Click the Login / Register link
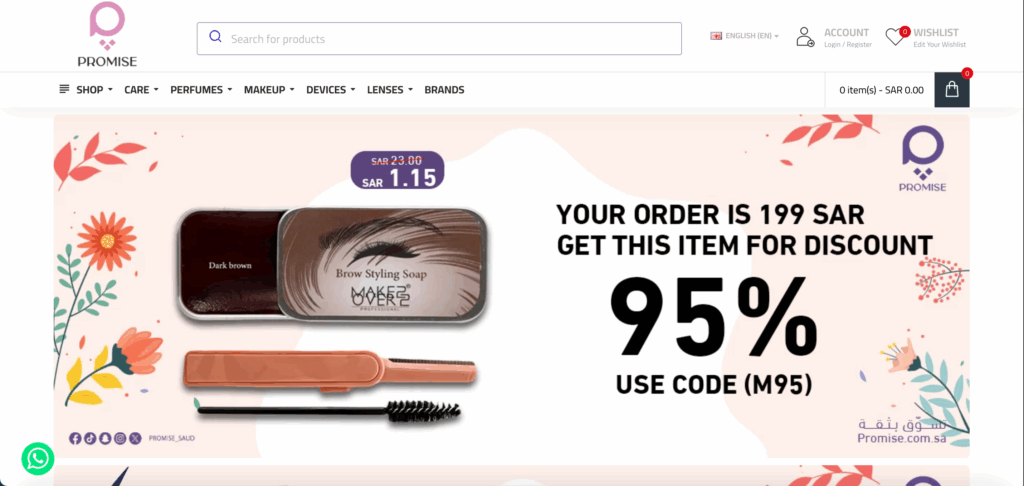The height and width of the screenshot is (486, 1024). pyautogui.click(x=848, y=44)
